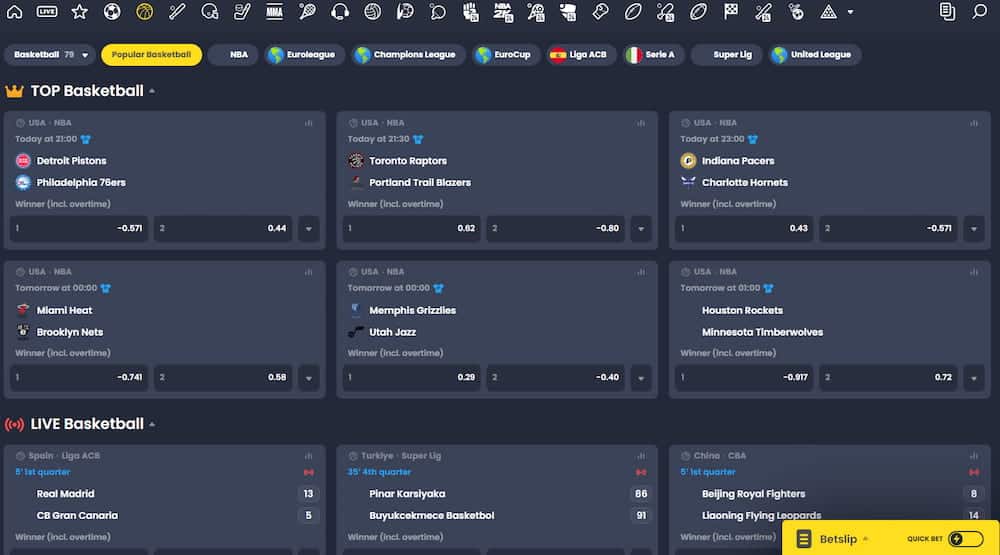Select the Soccer ball sport icon

[112, 11]
